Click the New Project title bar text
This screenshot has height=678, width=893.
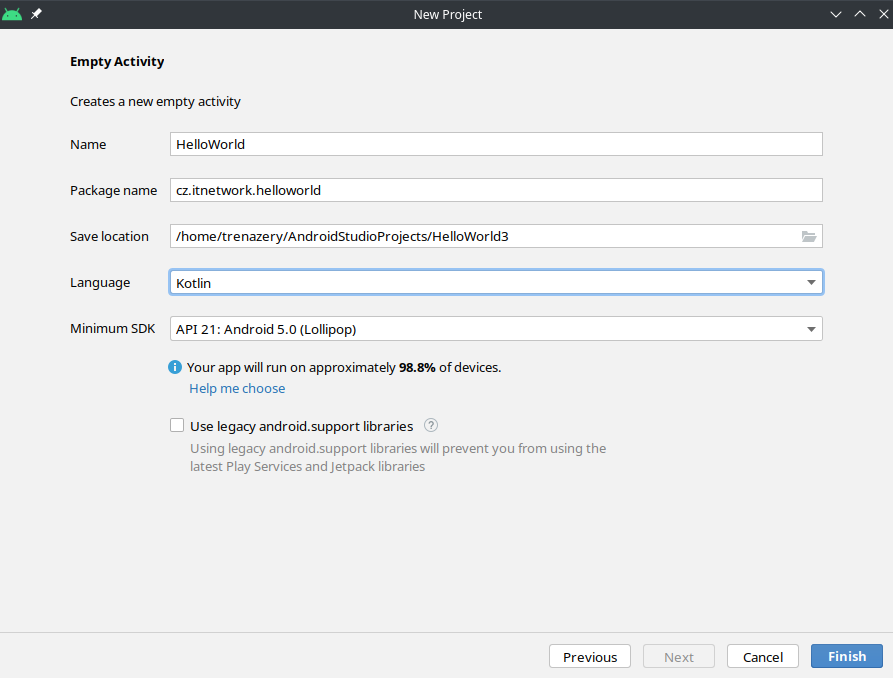(447, 14)
